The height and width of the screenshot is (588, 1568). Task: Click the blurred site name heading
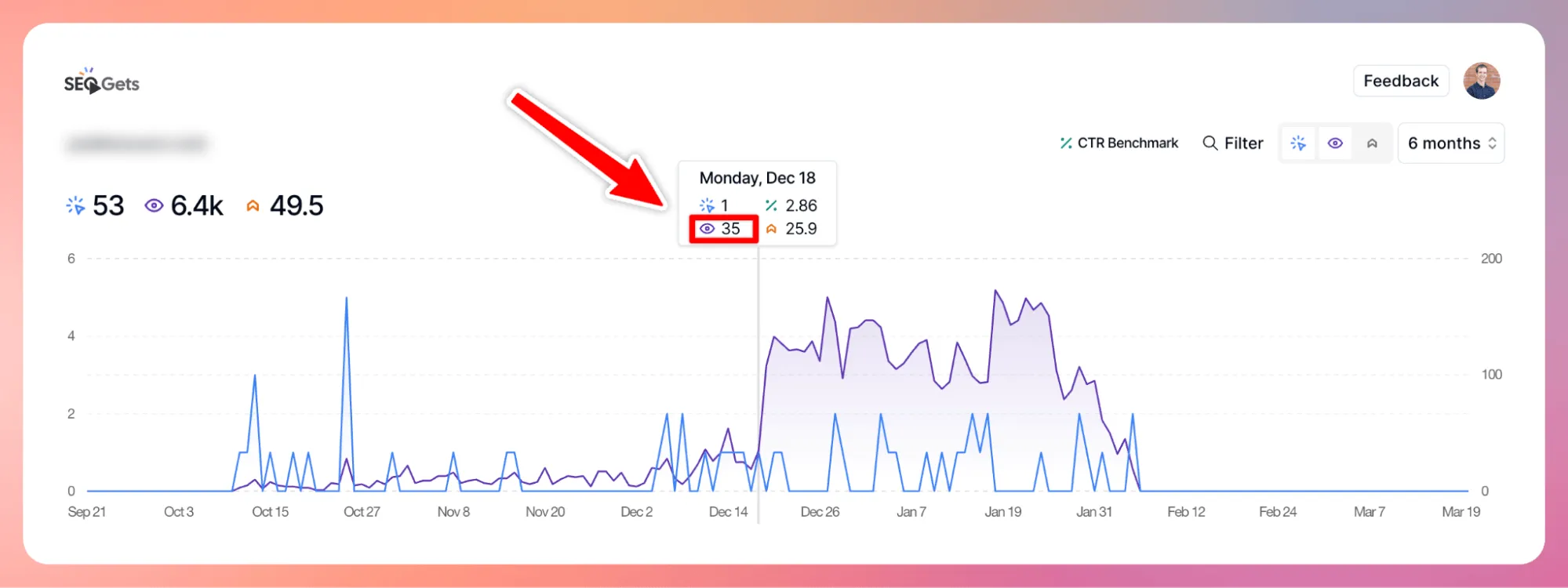coord(137,143)
